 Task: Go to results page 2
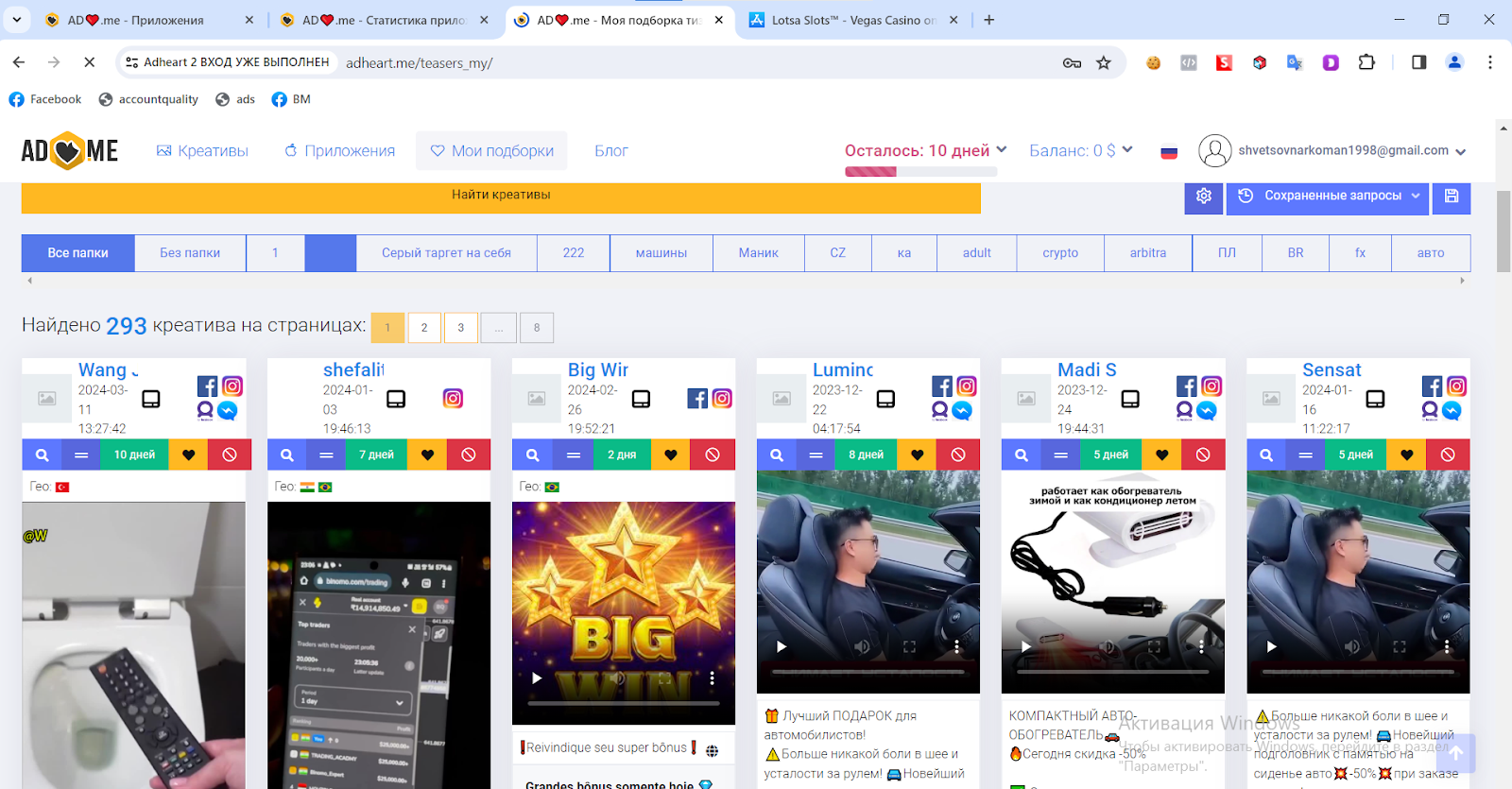pos(424,328)
